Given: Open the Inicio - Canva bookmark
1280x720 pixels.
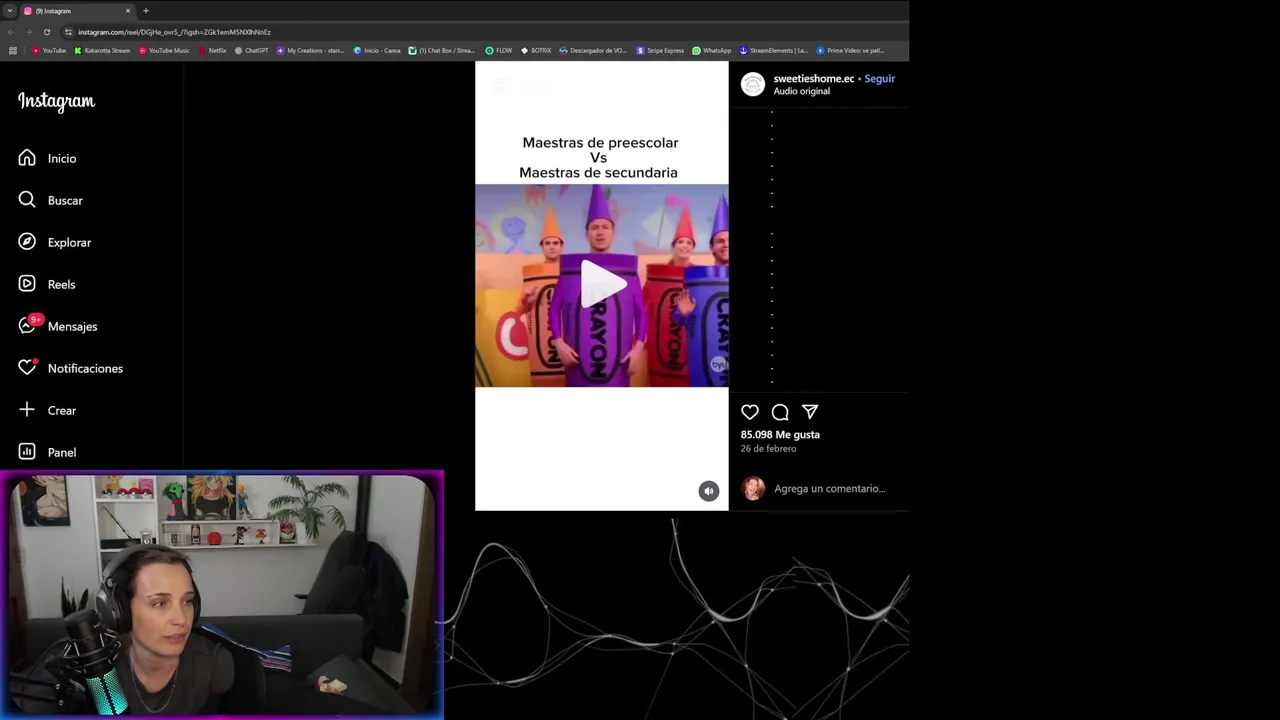Looking at the screenshot, I should pos(377,50).
